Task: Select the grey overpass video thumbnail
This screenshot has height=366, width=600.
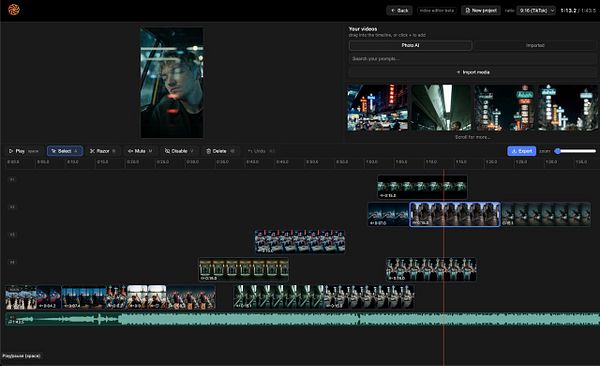Action: coord(441,108)
